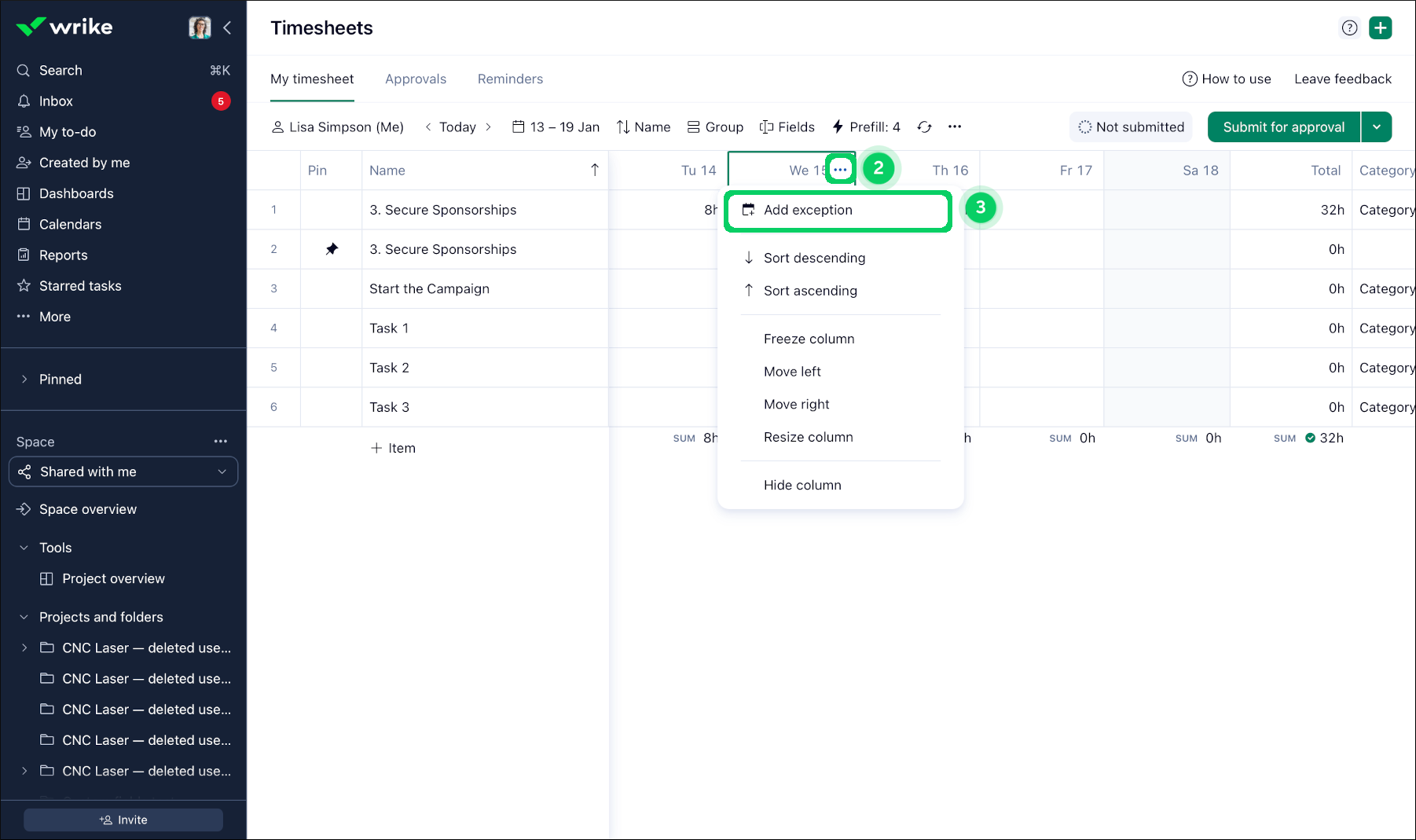Open the user profile avatar
Viewport: 1416px width, 840px height.
pos(200,28)
